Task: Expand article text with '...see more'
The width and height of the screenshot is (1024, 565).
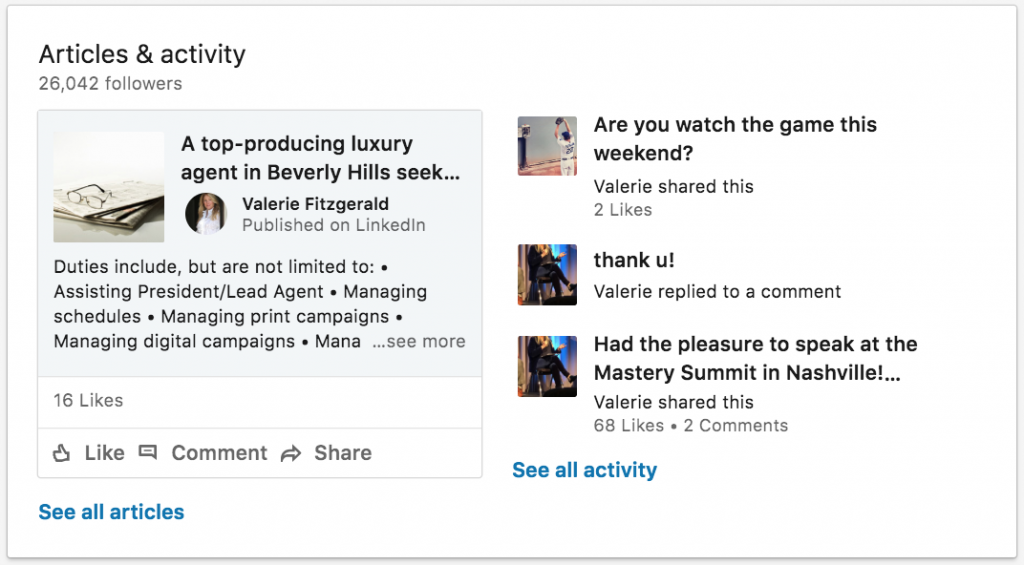Action: click(419, 342)
